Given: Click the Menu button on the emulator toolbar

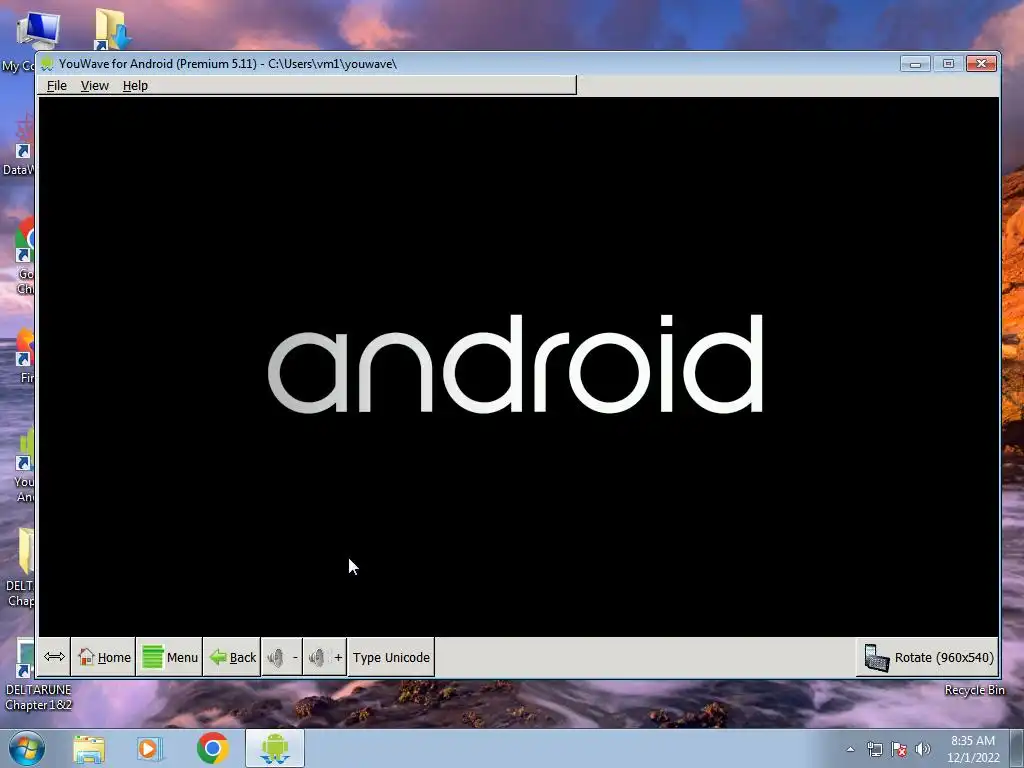Looking at the screenshot, I should 170,657.
